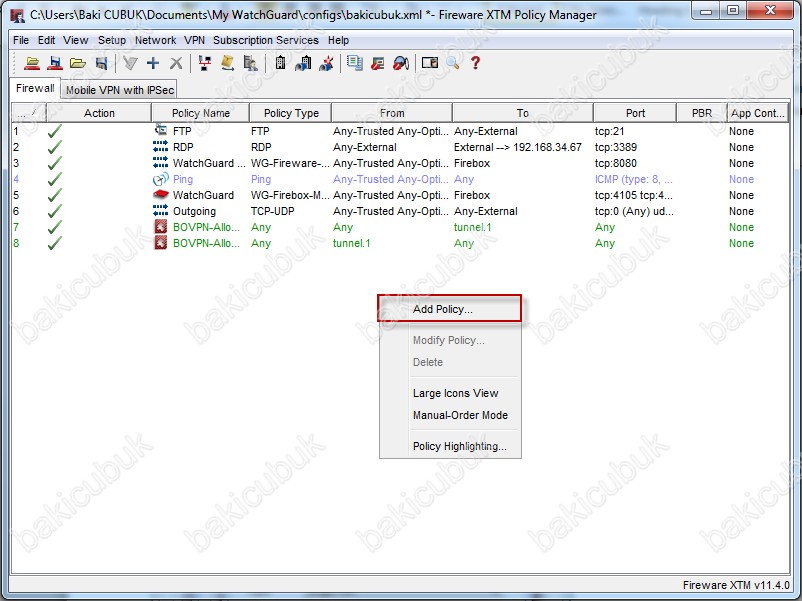Image resolution: width=802 pixels, height=601 pixels.
Task: Click the blue plus add policy icon
Action: click(153, 63)
